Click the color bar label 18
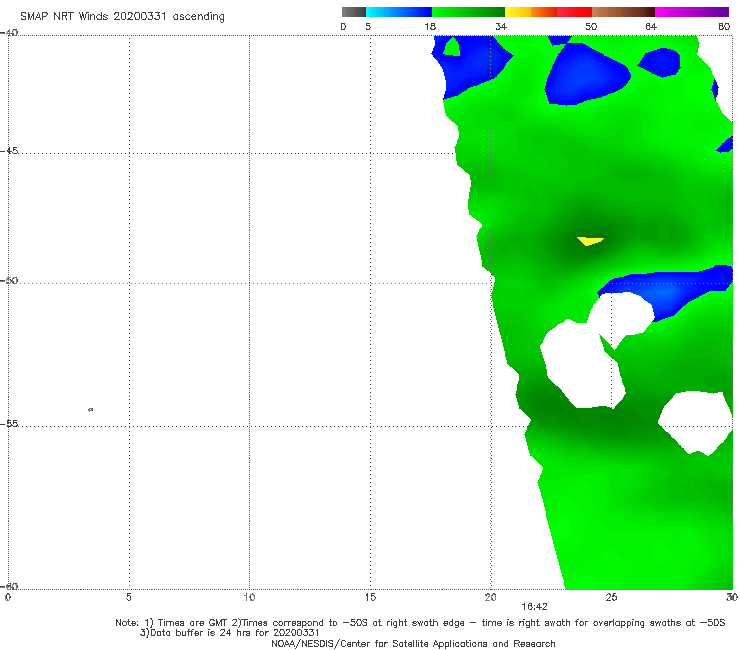Screen dimensions: 740x650 pos(430,27)
